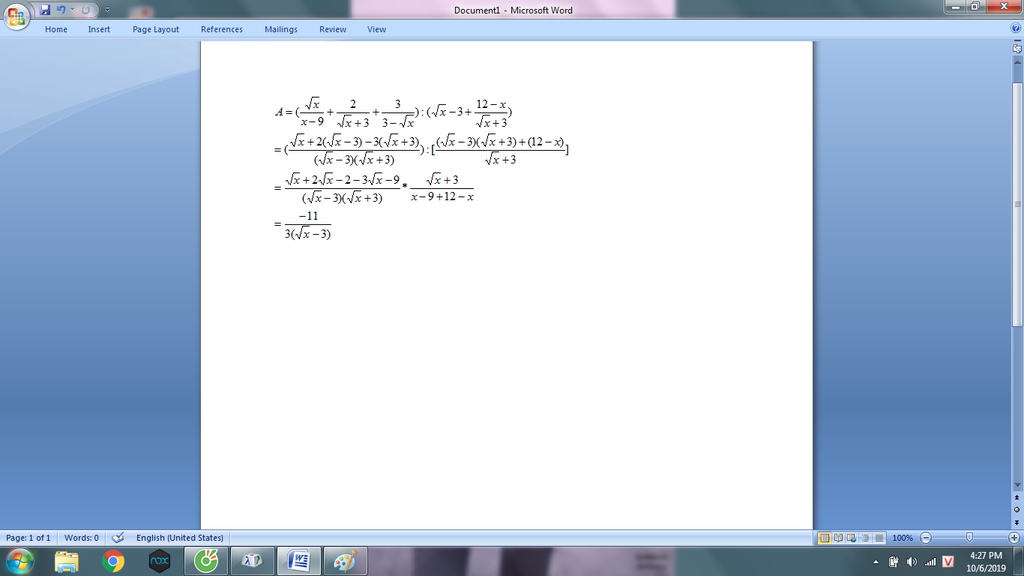
Task: Open the network signal tray icon
Action: 930,562
